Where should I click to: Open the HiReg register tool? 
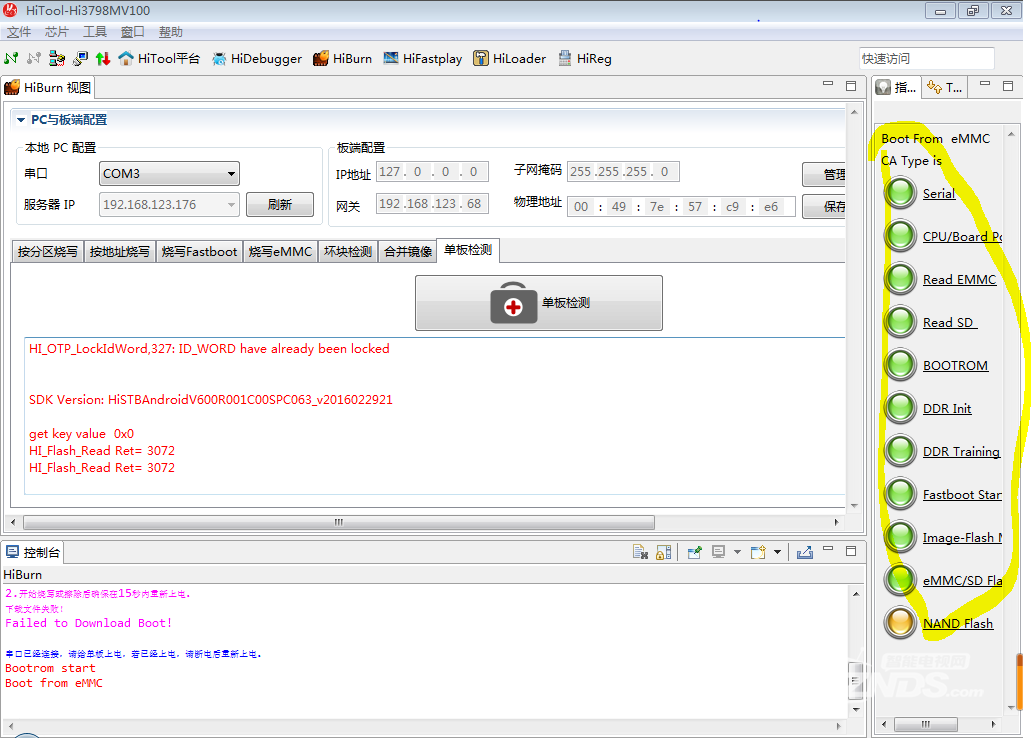tap(585, 59)
